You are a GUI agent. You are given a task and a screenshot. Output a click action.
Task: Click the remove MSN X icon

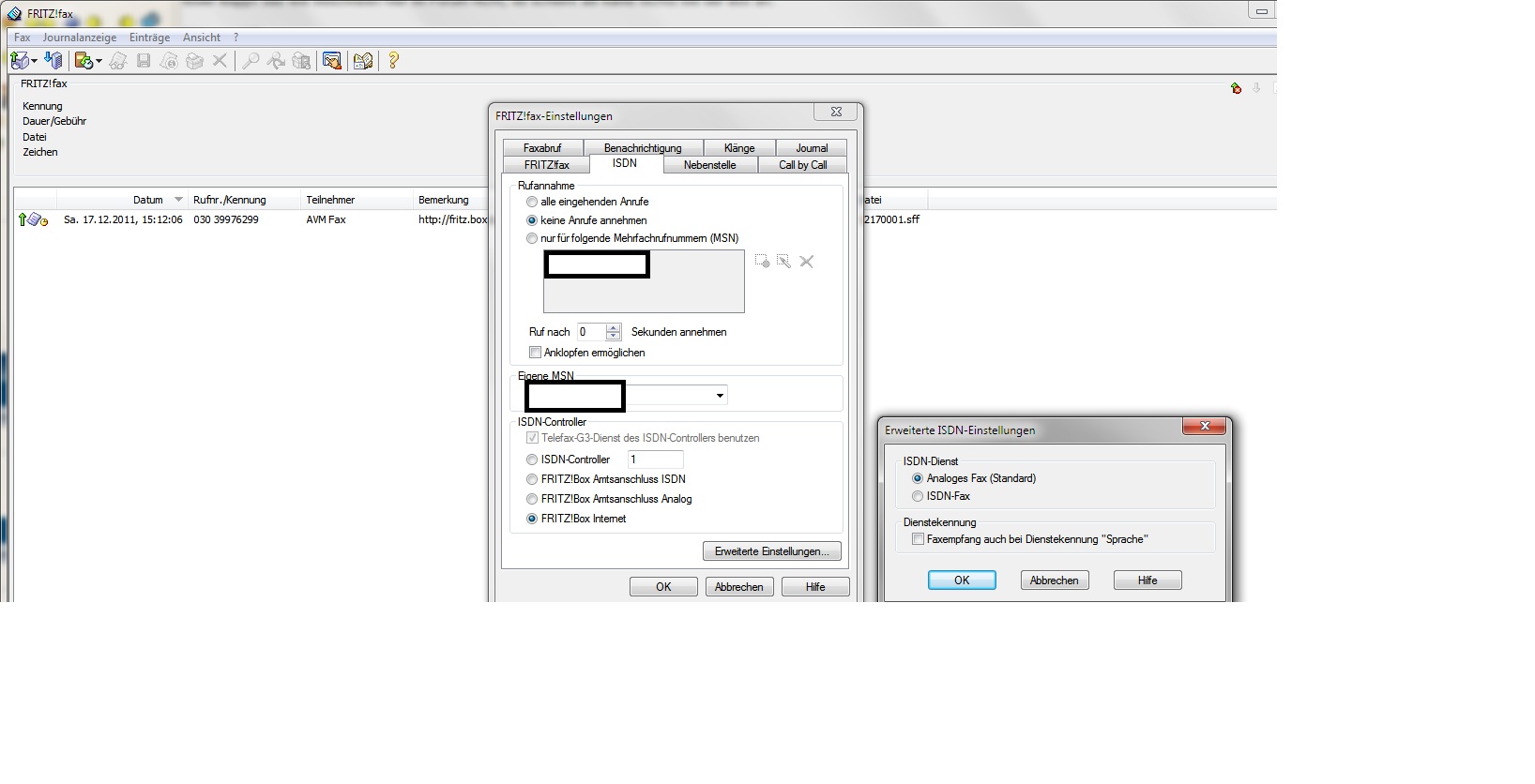pos(806,262)
